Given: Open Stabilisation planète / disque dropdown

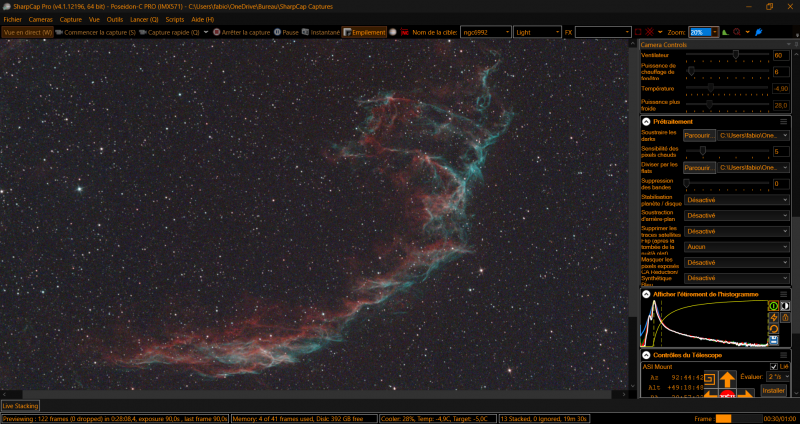Looking at the screenshot, I should click(737, 200).
